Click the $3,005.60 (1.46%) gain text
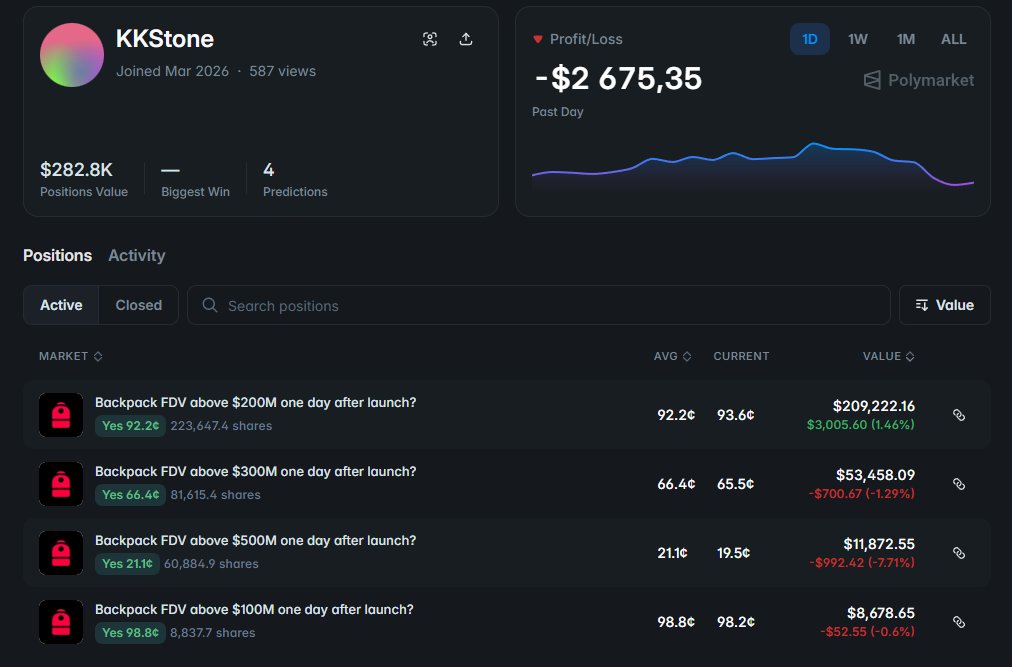1012x667 pixels. 860,425
